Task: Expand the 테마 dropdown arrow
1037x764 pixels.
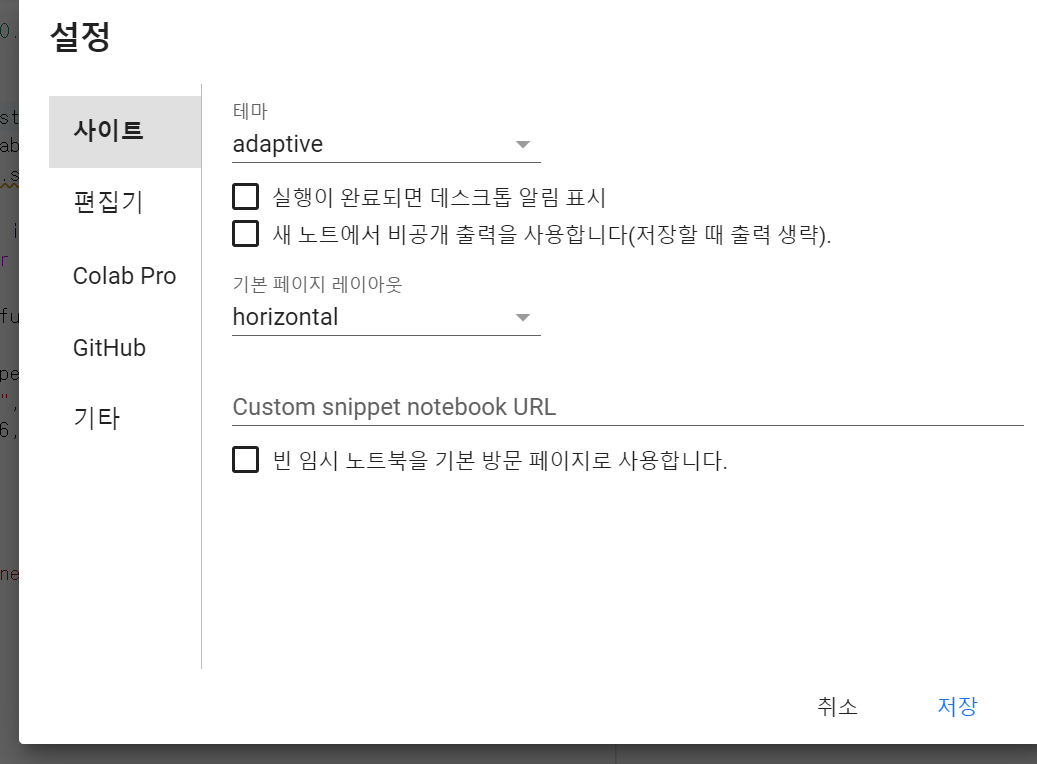Action: (522, 145)
